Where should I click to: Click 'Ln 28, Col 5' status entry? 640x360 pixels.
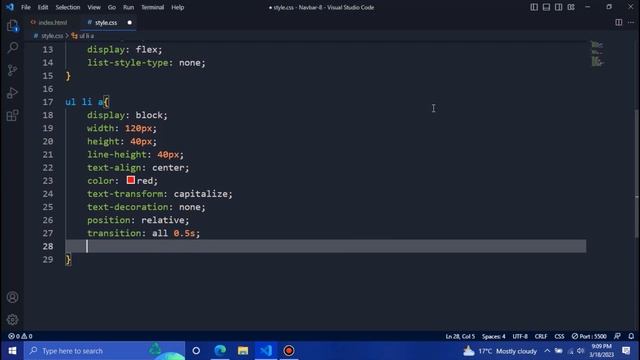[x=460, y=336]
